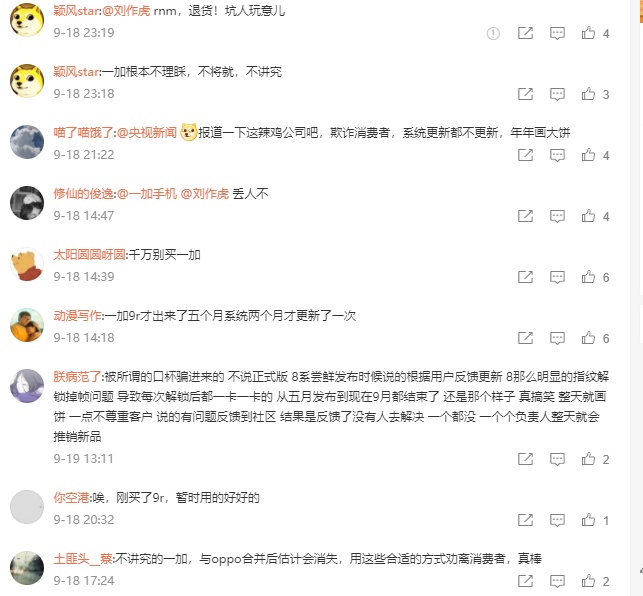Open user profile 太阳圆圆呀圆
643x596 pixels.
pos(89,255)
